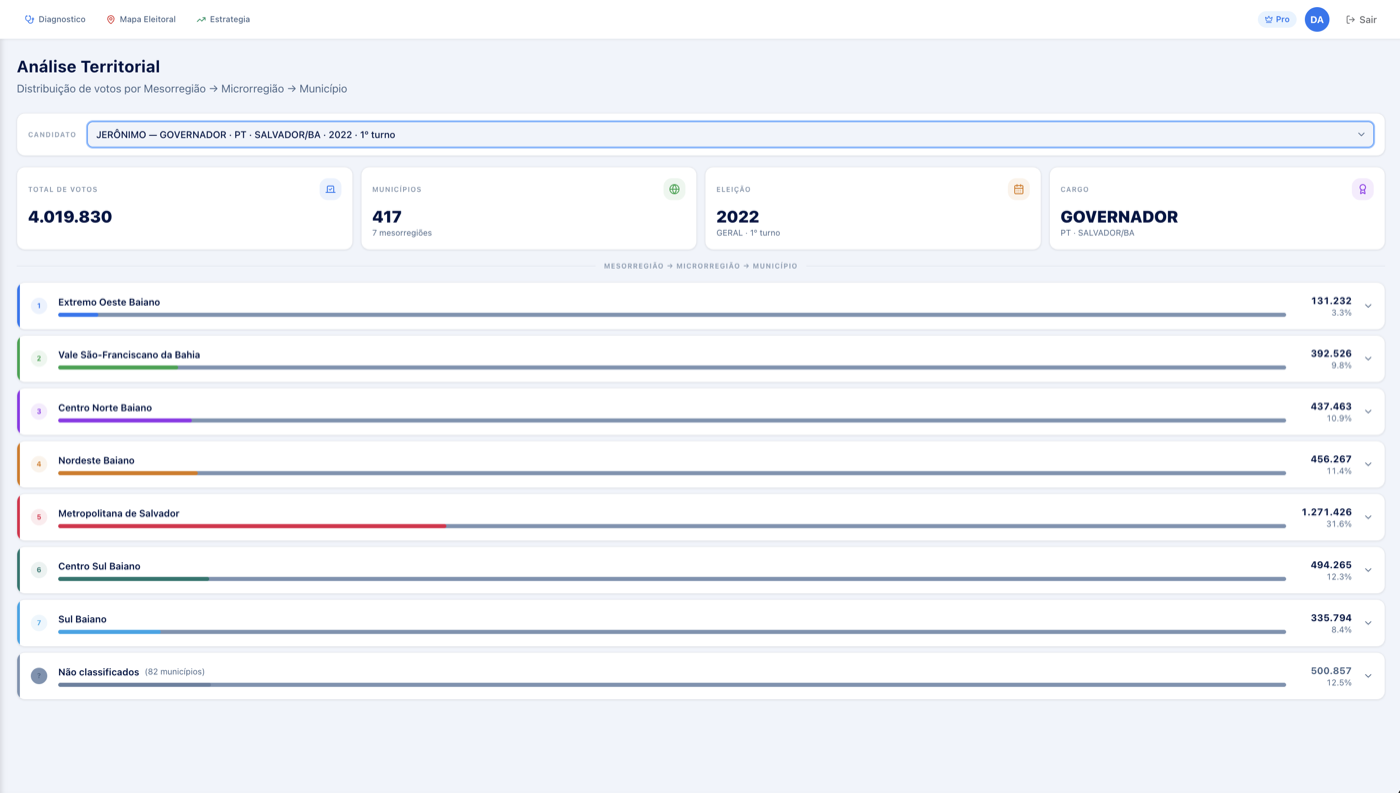Open the Estrategia navigation item
The width and height of the screenshot is (1400, 793).
pos(223,19)
